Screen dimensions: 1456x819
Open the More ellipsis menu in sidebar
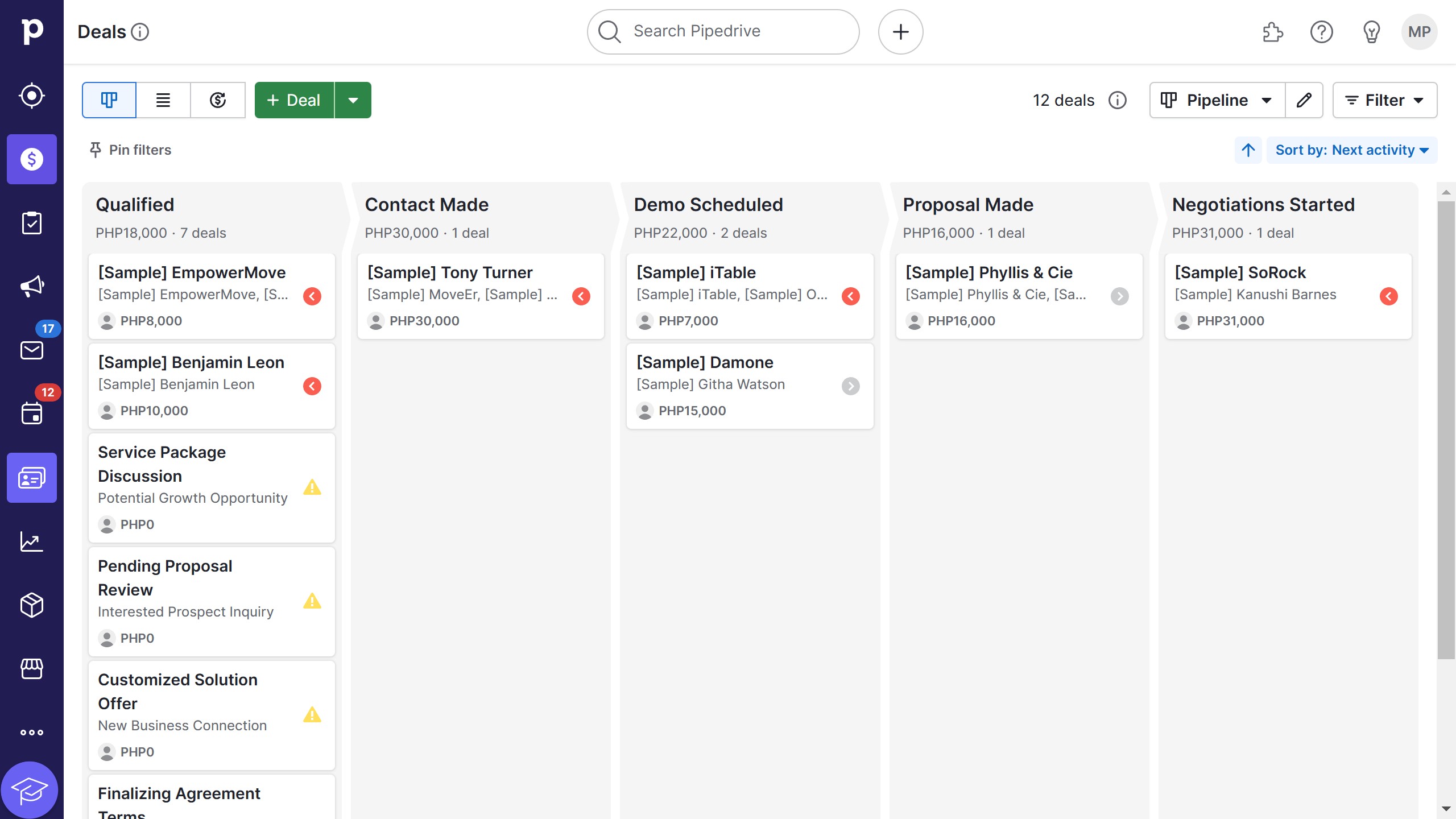click(x=32, y=733)
